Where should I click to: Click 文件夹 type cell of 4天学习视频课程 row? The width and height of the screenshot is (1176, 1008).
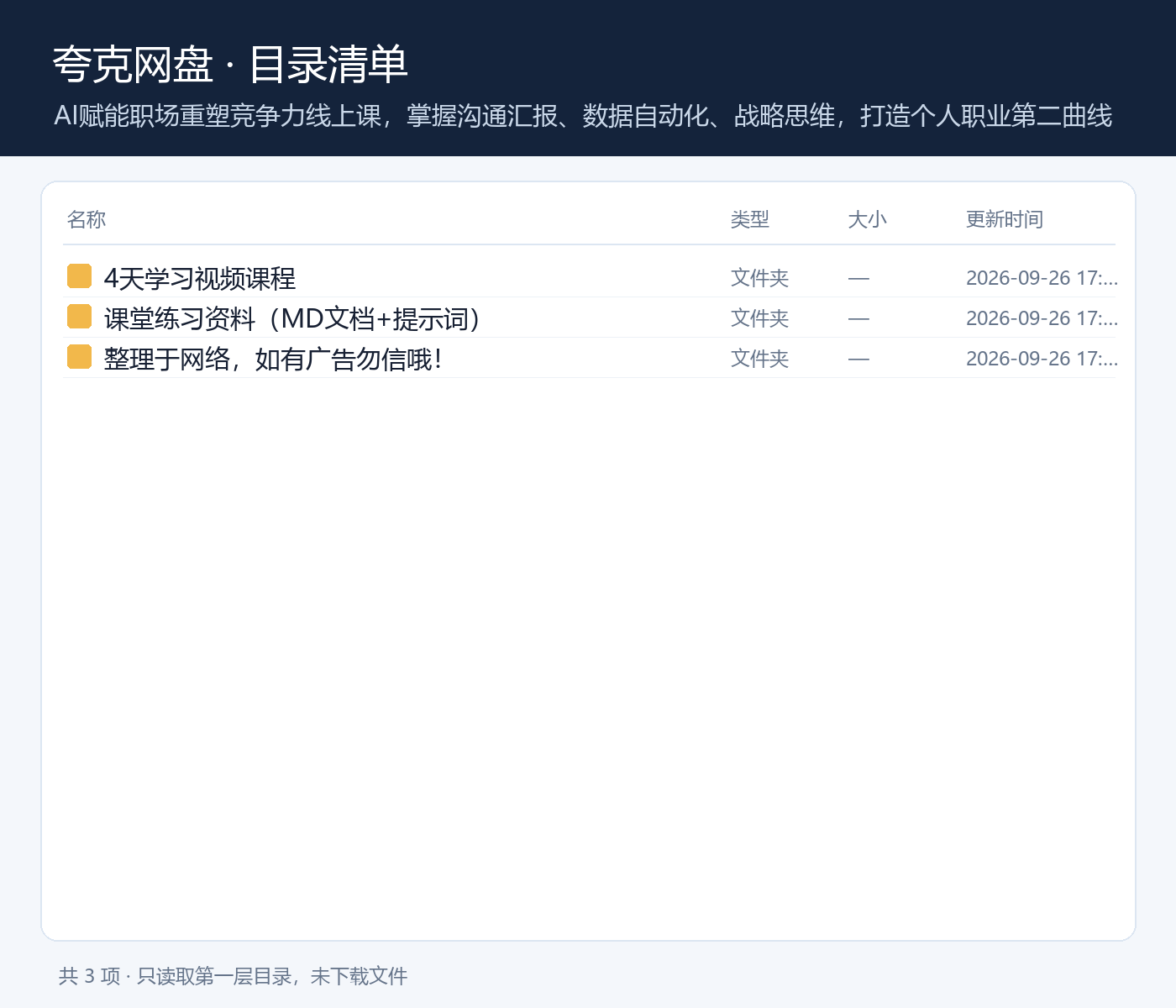click(760, 277)
